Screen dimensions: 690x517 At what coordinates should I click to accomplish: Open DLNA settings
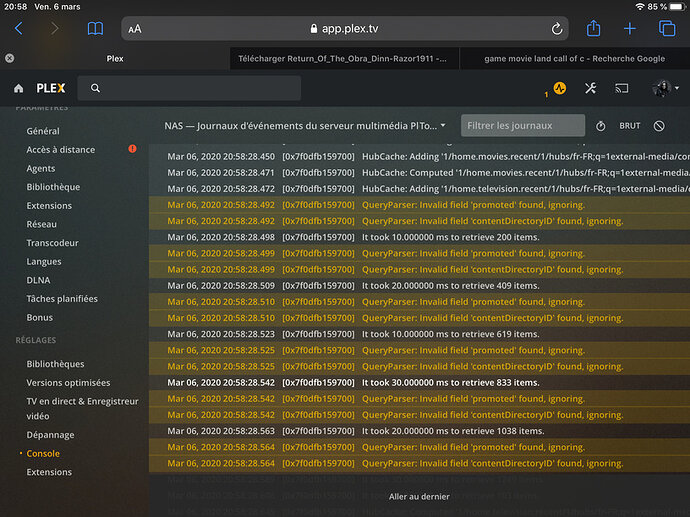click(38, 280)
